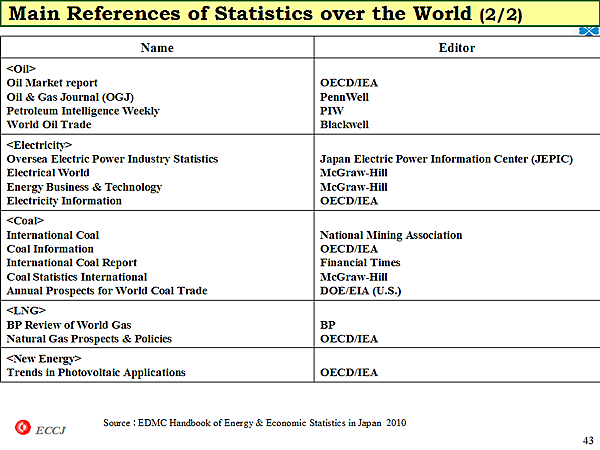Select 'Oil & Gas Journal (OGJ)' entry
The height and width of the screenshot is (450, 600).
click(70, 97)
